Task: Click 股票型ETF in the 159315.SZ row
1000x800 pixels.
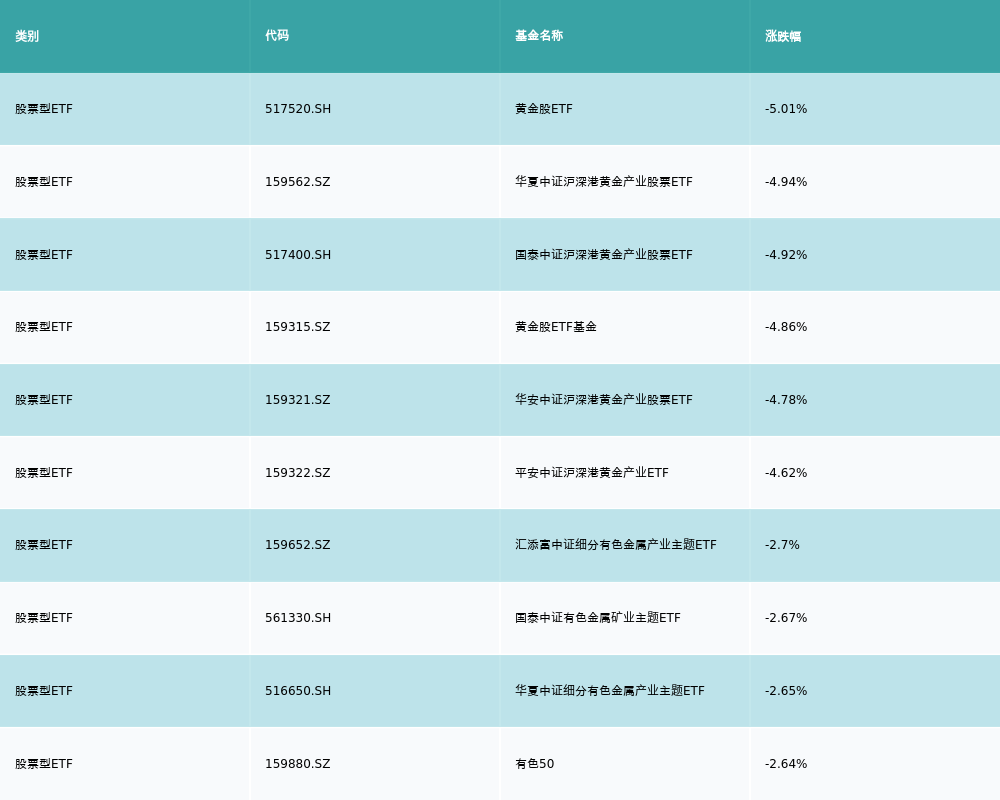Action: pyautogui.click(x=44, y=327)
